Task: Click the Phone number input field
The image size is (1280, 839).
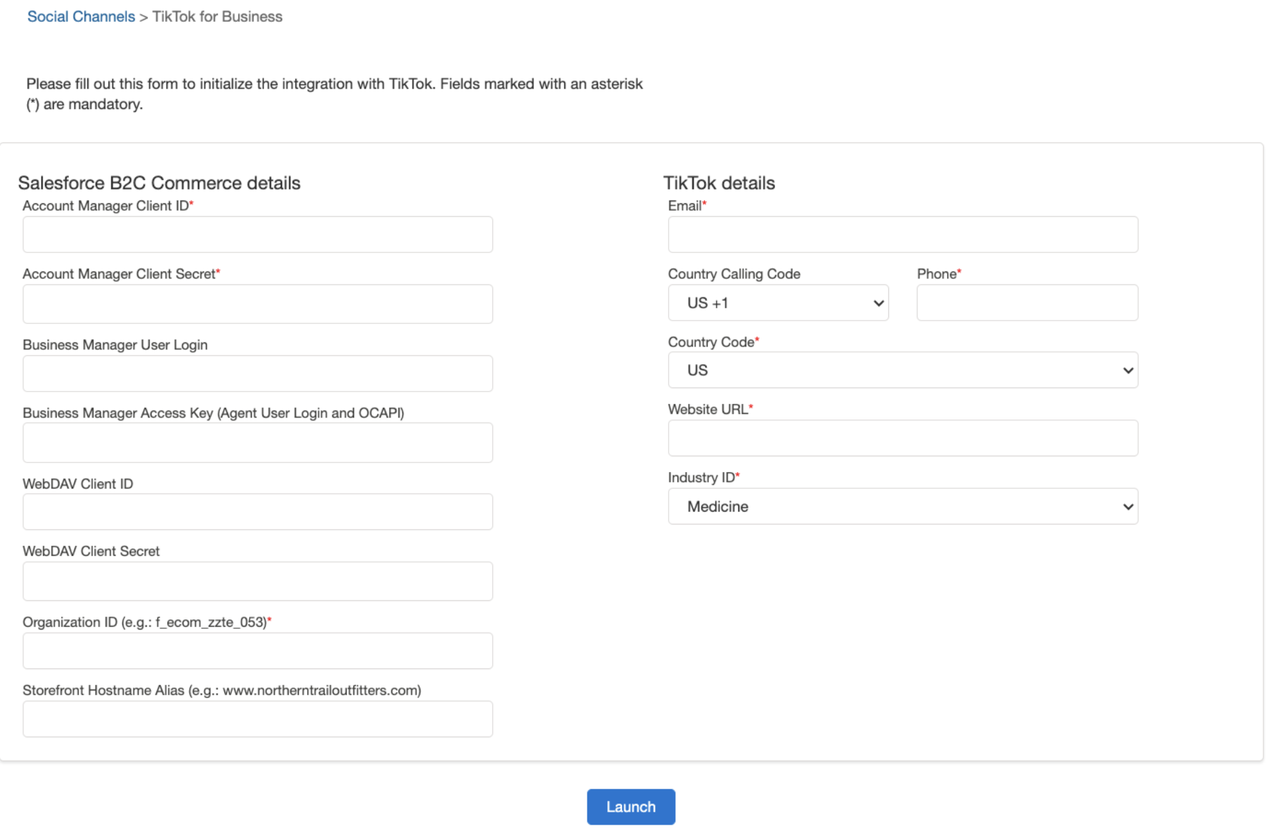Action: coord(1026,303)
